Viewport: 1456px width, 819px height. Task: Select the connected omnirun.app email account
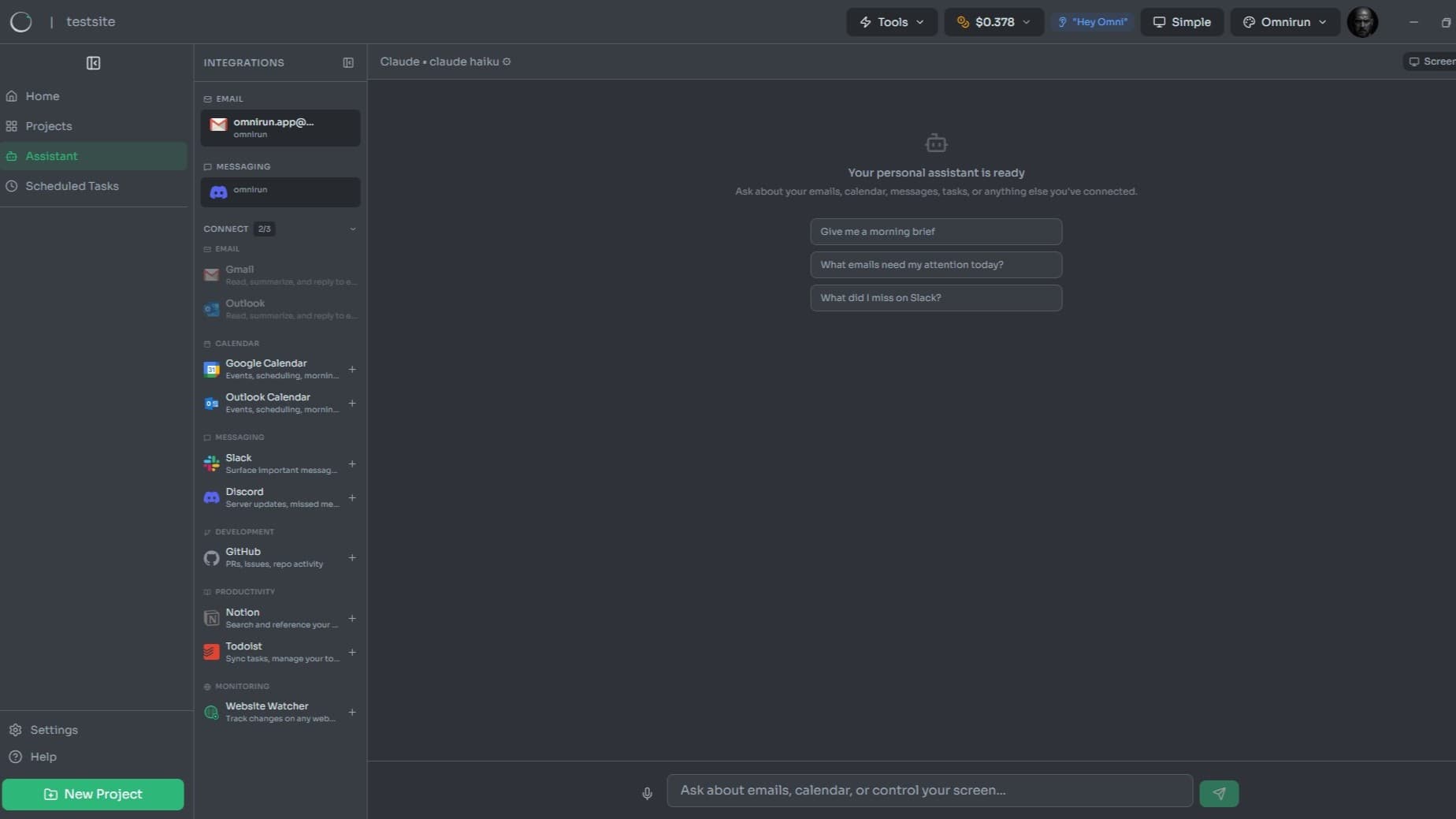[x=280, y=128]
